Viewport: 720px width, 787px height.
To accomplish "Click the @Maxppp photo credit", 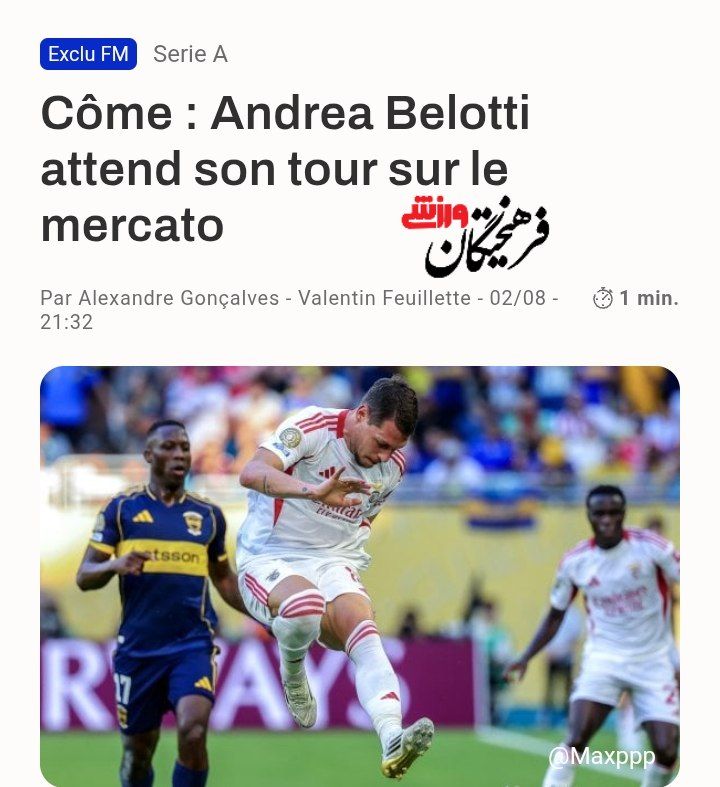I will (x=601, y=756).
